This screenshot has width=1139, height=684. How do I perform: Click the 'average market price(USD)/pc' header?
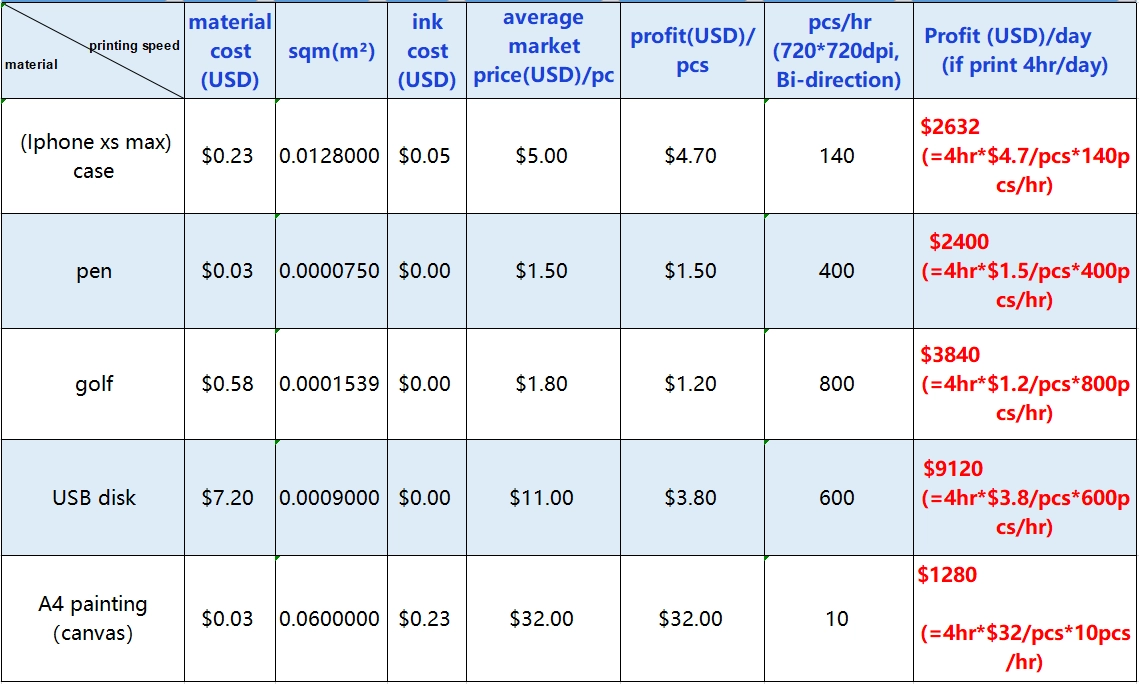pyautogui.click(x=543, y=51)
